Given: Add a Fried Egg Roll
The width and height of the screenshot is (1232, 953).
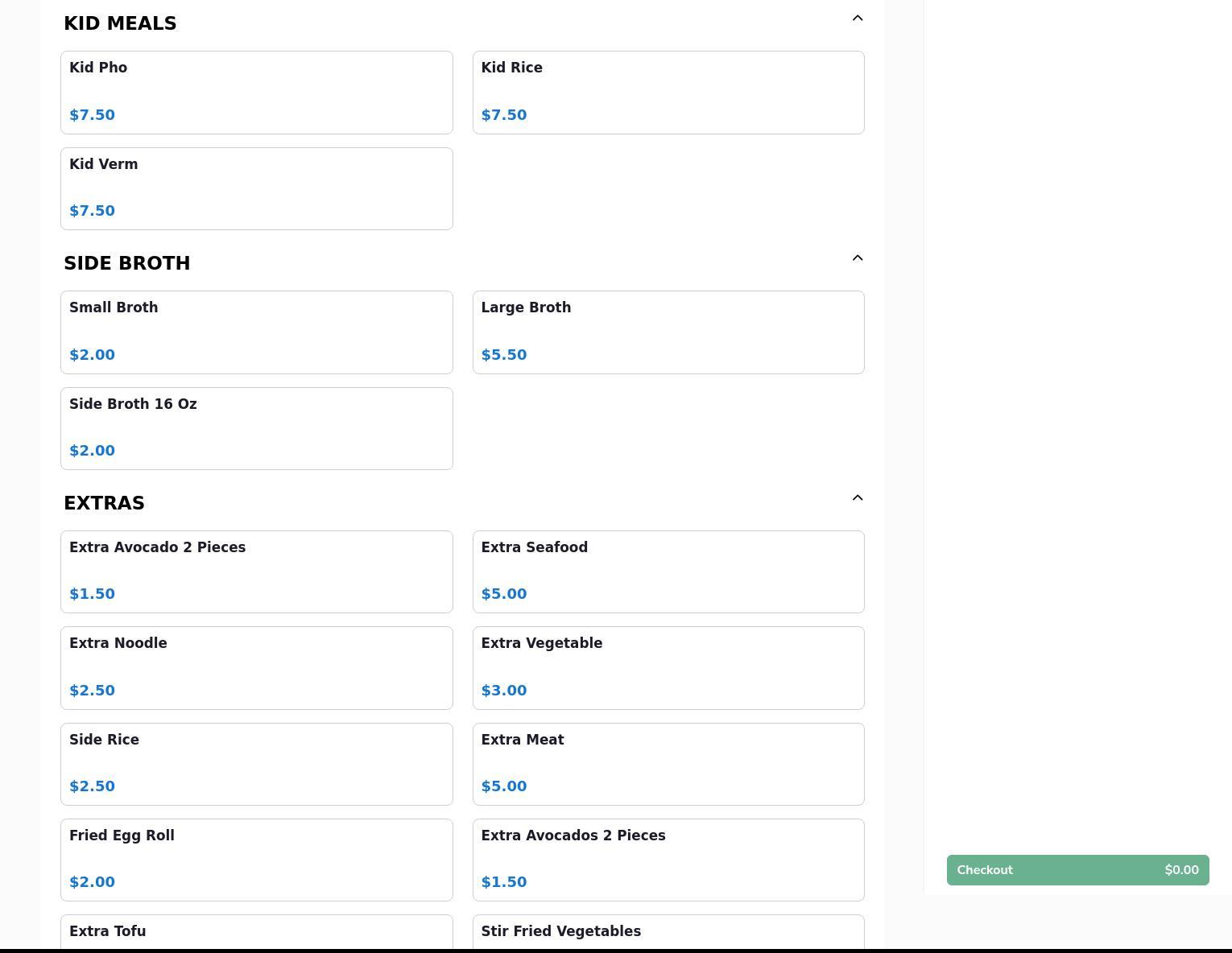Looking at the screenshot, I should (256, 860).
